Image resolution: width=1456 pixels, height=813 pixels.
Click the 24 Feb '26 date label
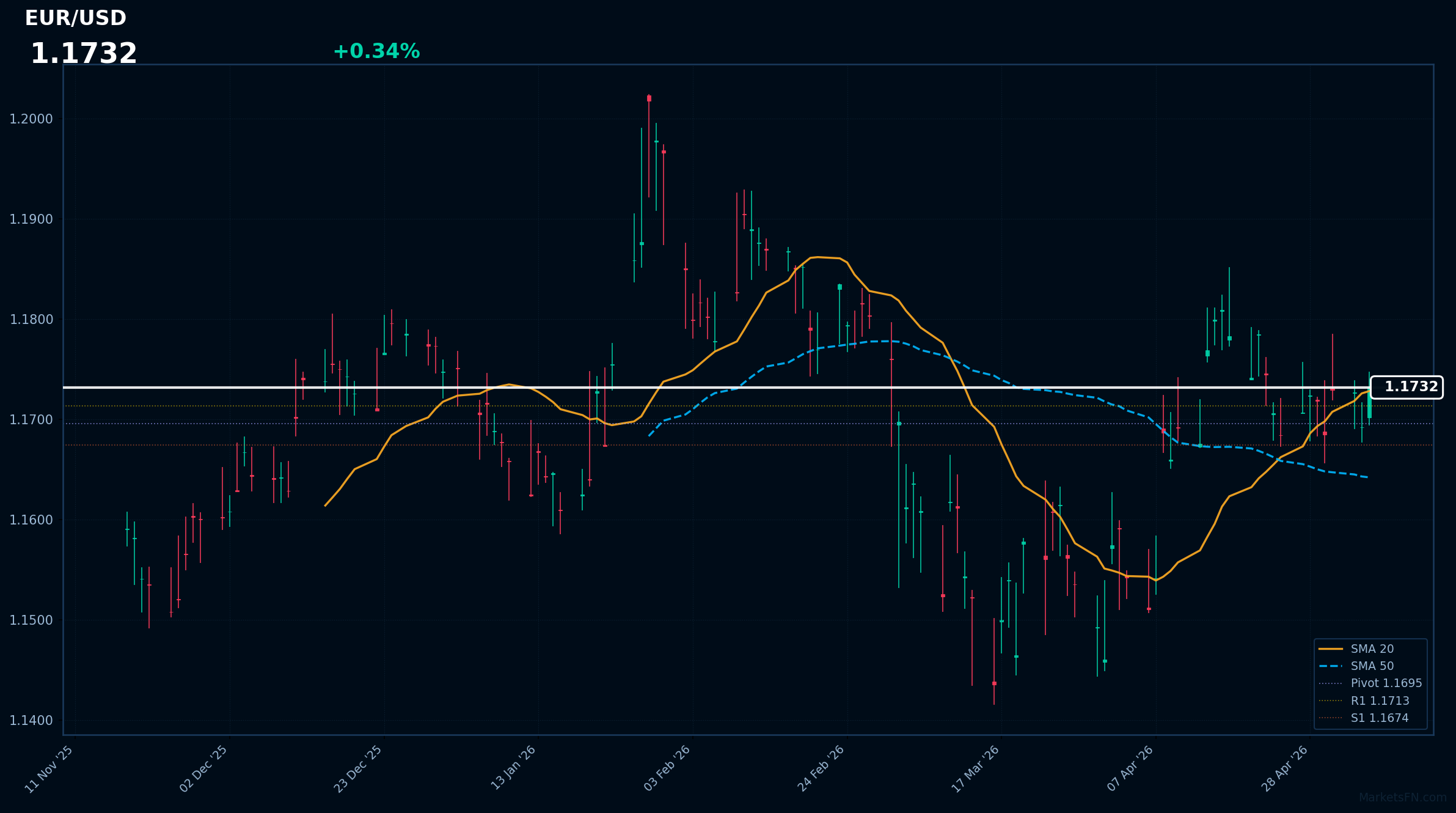821,769
